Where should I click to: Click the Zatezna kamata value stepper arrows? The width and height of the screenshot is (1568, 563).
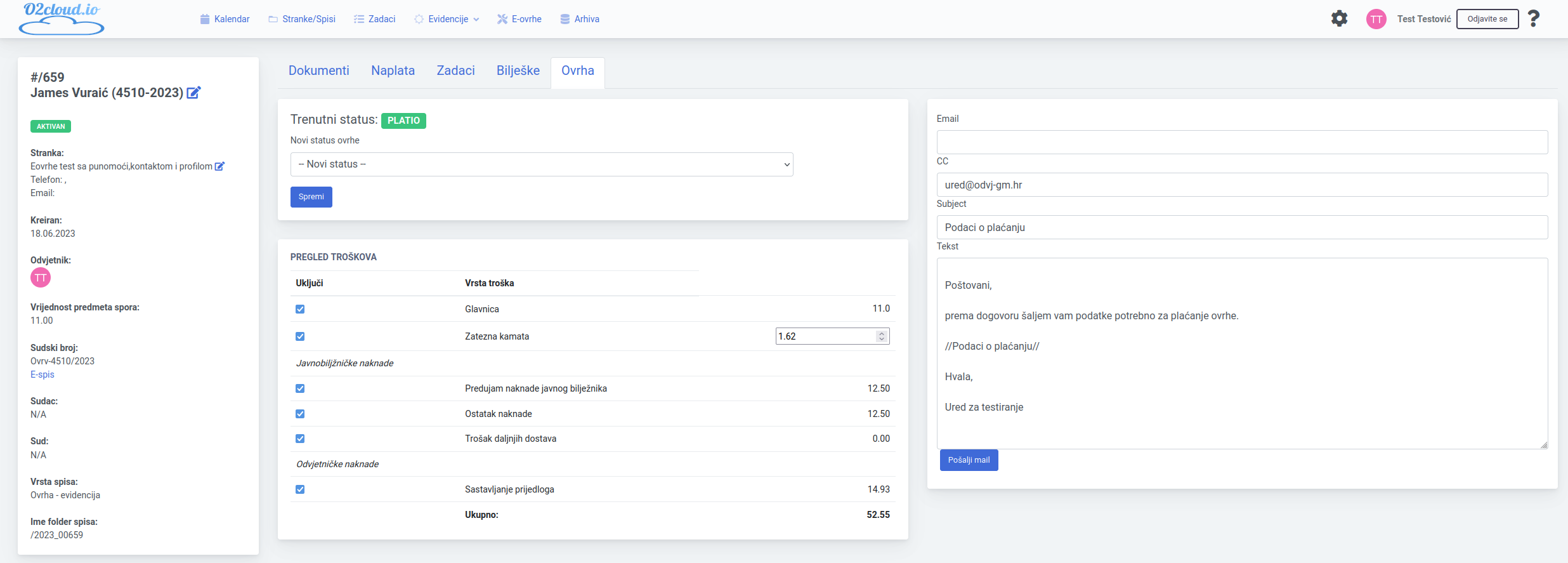point(881,336)
